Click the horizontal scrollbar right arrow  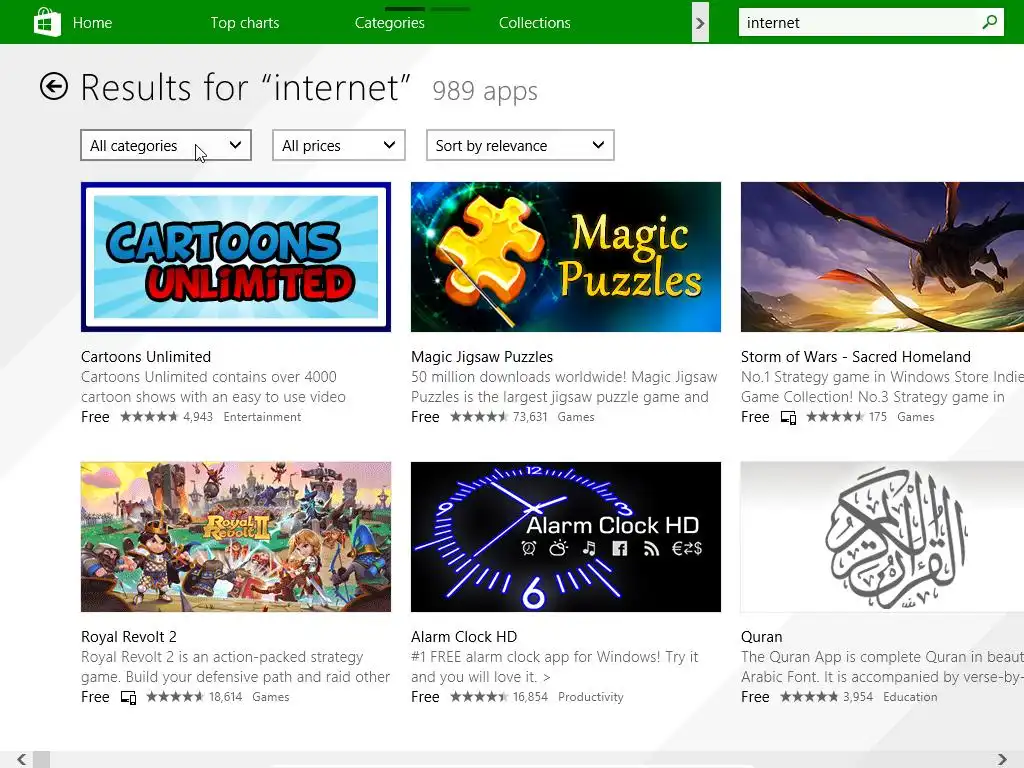point(1002,759)
